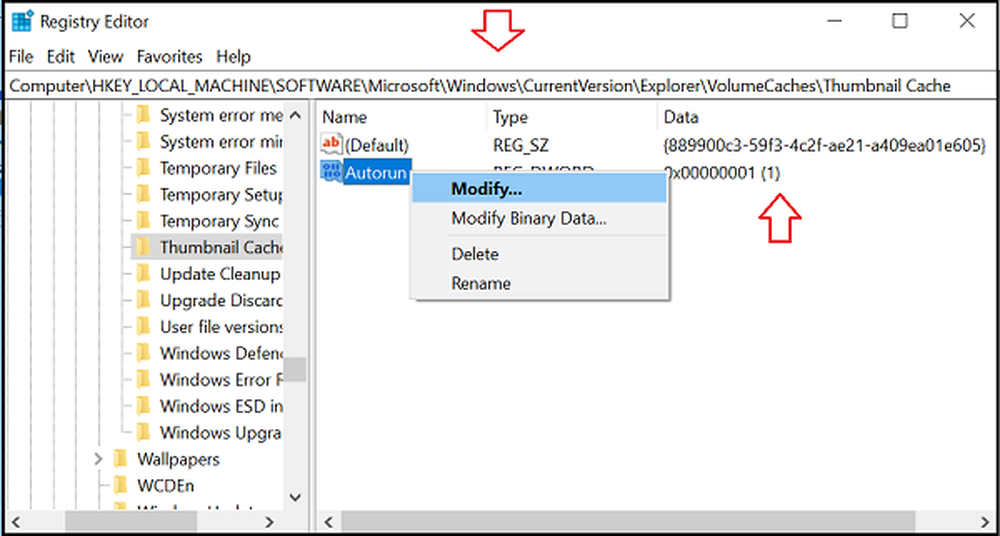This screenshot has width=1000, height=536.
Task: Choose Delete from the context menu
Action: [x=539, y=254]
